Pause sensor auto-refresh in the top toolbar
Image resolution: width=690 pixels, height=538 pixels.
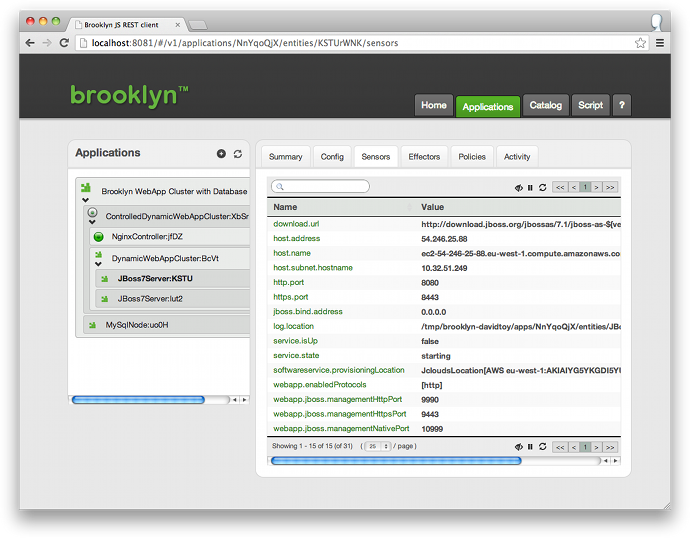point(530,187)
